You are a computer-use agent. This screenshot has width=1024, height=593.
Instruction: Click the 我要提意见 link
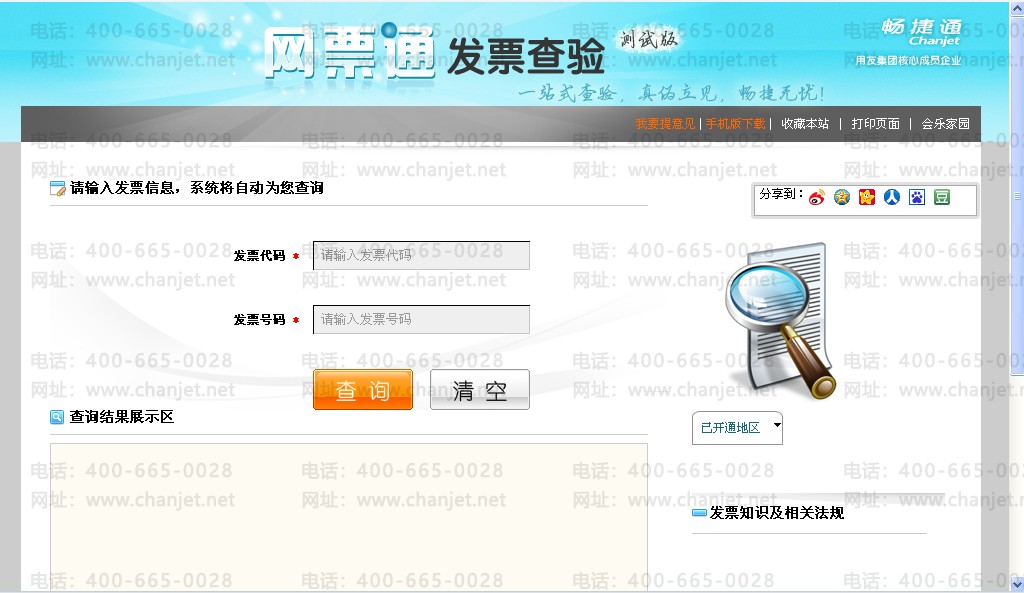point(665,123)
